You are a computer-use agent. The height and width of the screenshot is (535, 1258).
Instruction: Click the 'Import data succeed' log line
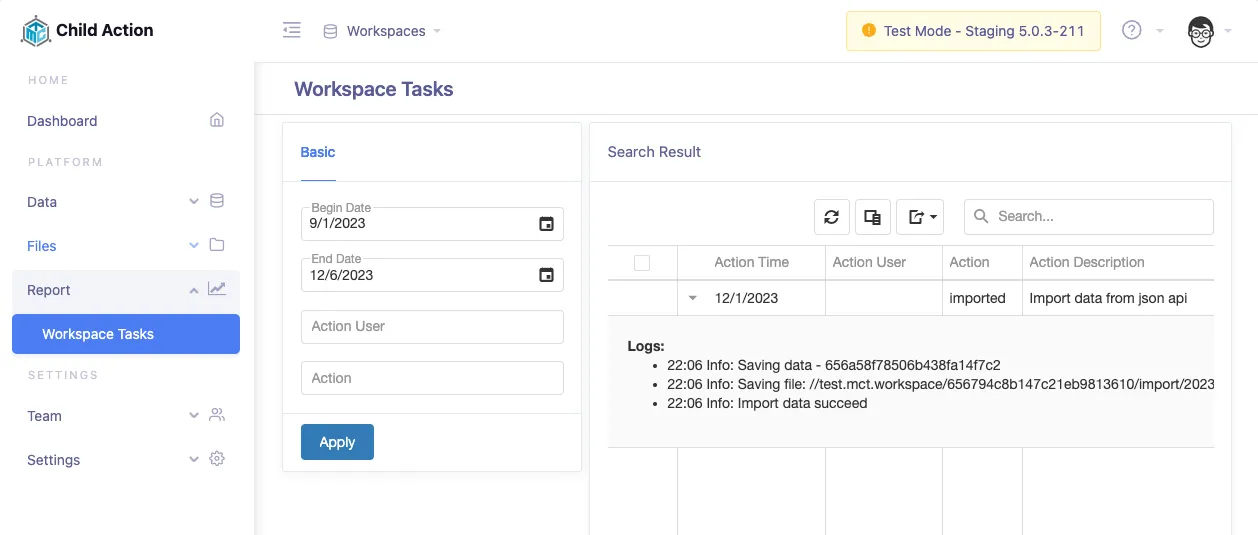[x=767, y=403]
